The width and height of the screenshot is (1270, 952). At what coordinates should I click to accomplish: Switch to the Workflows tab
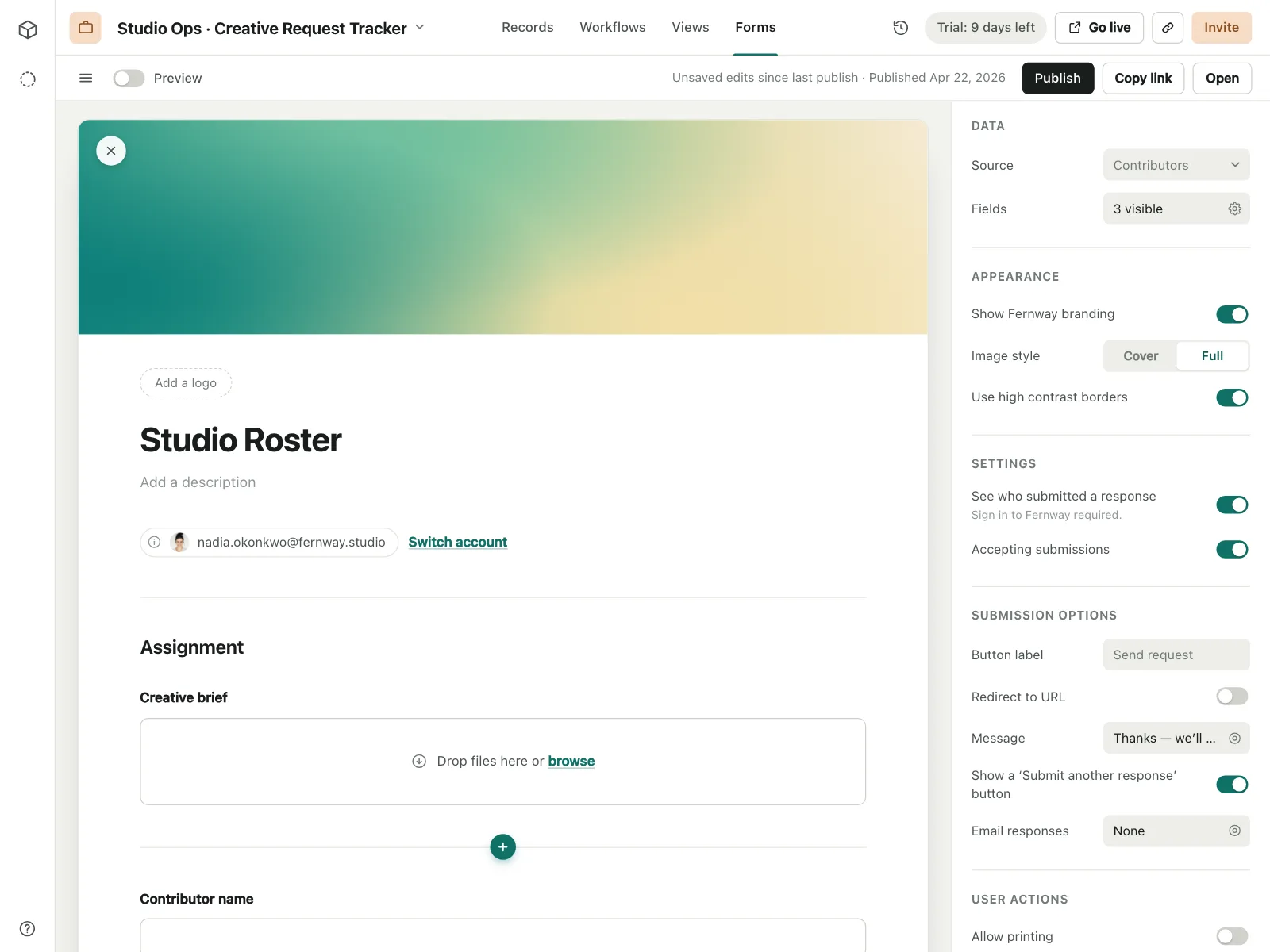pos(613,28)
